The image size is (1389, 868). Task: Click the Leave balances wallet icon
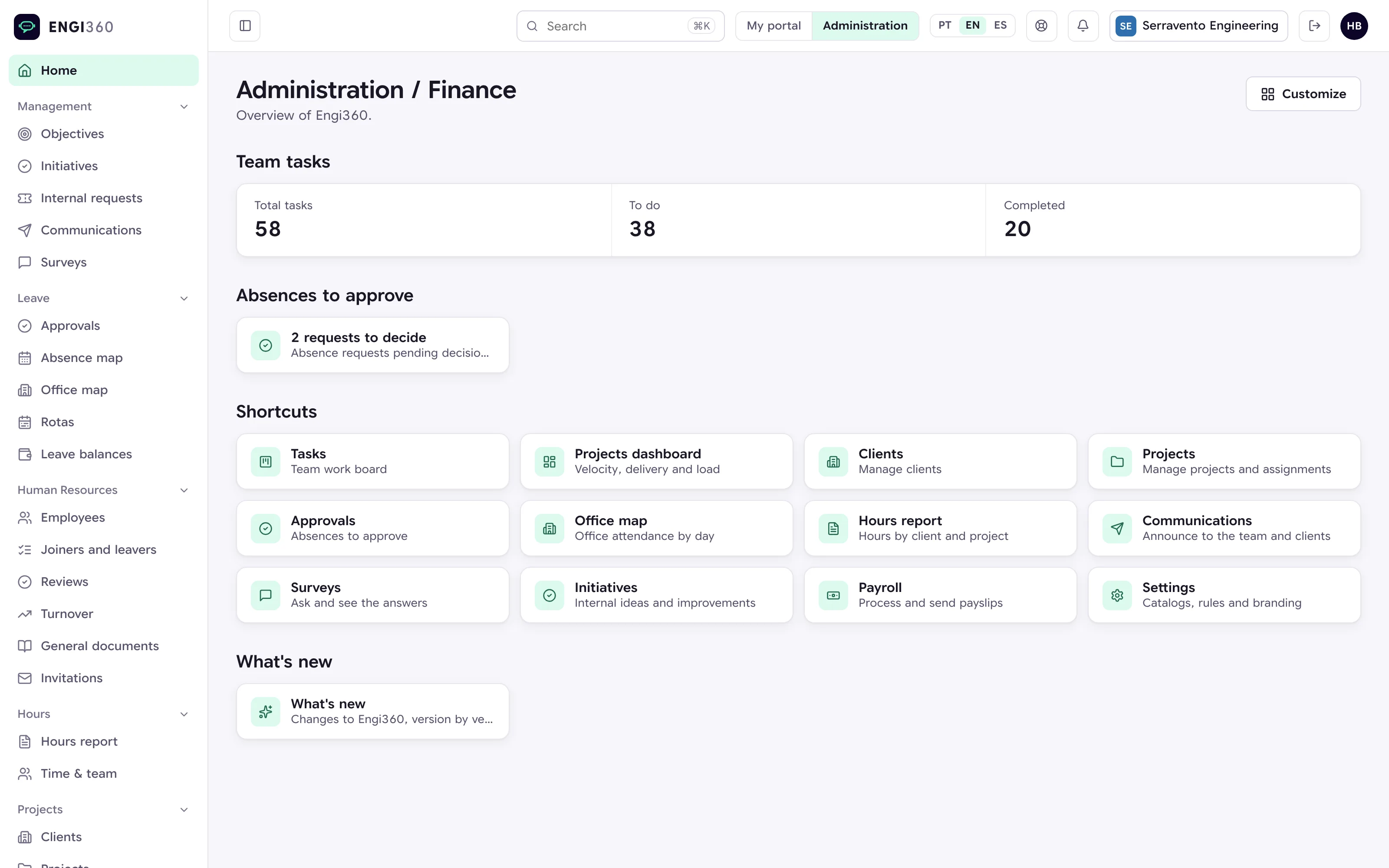click(x=25, y=454)
